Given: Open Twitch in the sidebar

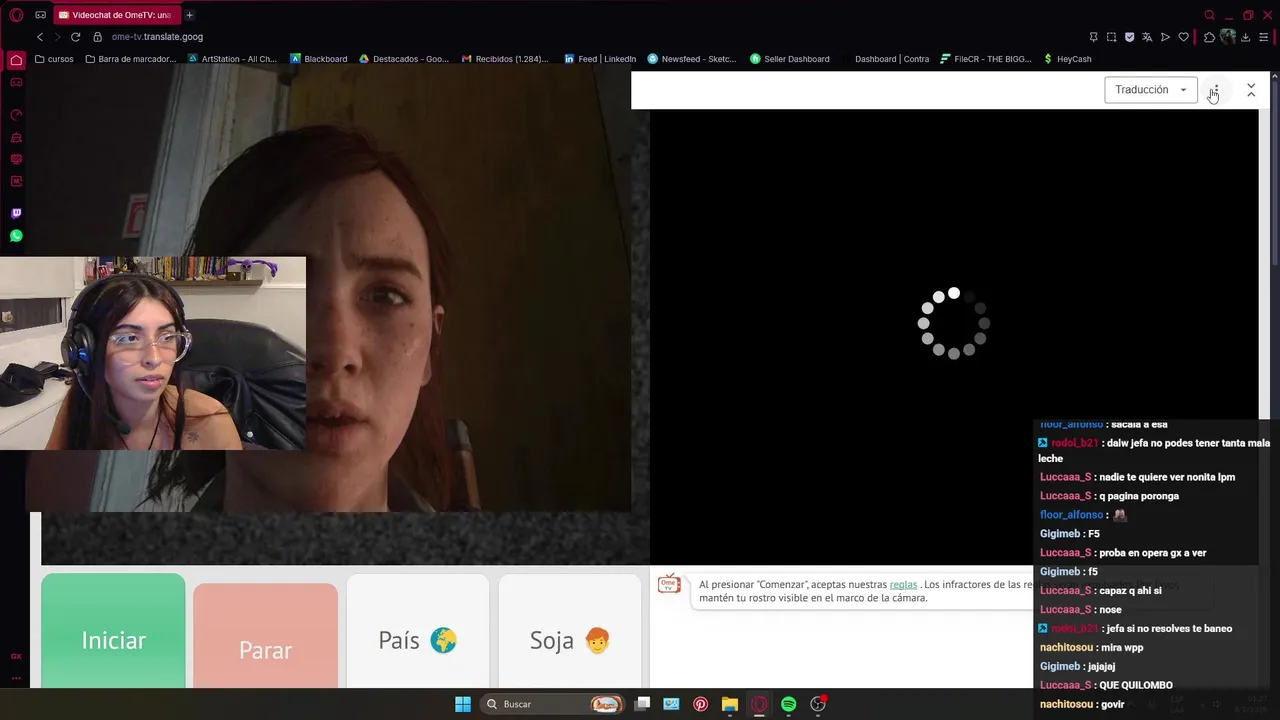Looking at the screenshot, I should (x=16, y=213).
